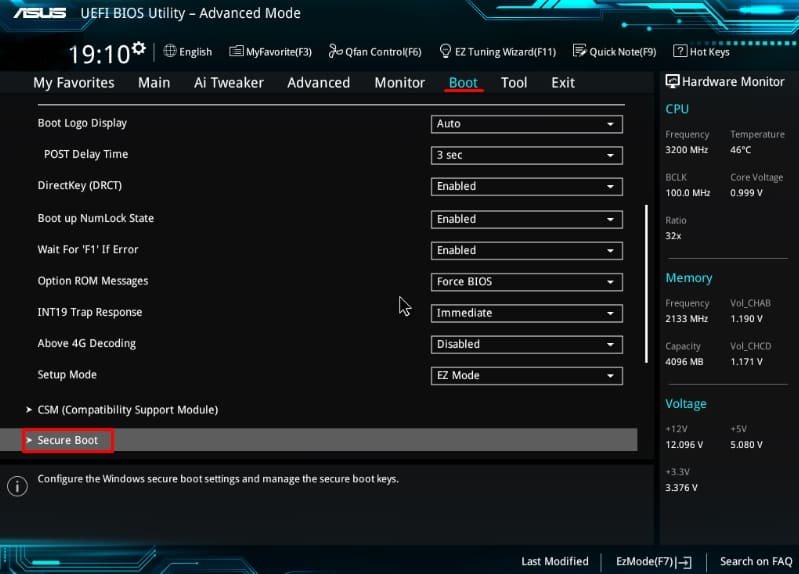799x574 pixels.
Task: Click the EZ Tuning Wizard(F11) label
Action: [505, 51]
